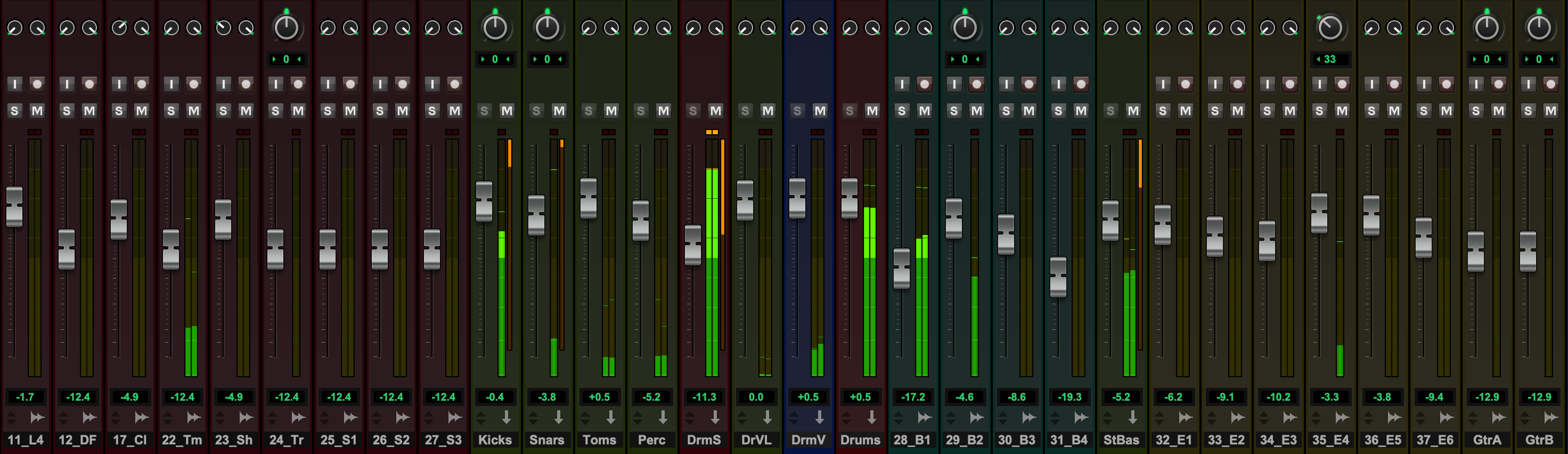Solo the 22_Tm track
This screenshot has height=454, width=1568.
(x=171, y=111)
